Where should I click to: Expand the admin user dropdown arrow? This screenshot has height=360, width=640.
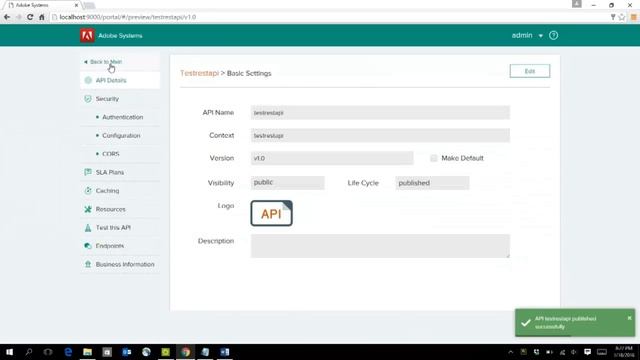pos(540,36)
